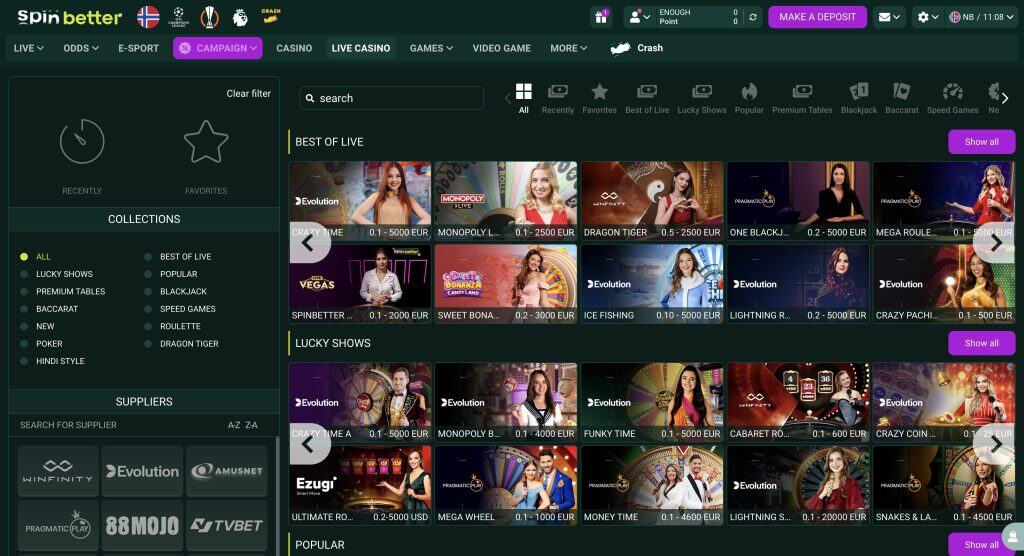Click Show all for Best of Live

coord(981,142)
